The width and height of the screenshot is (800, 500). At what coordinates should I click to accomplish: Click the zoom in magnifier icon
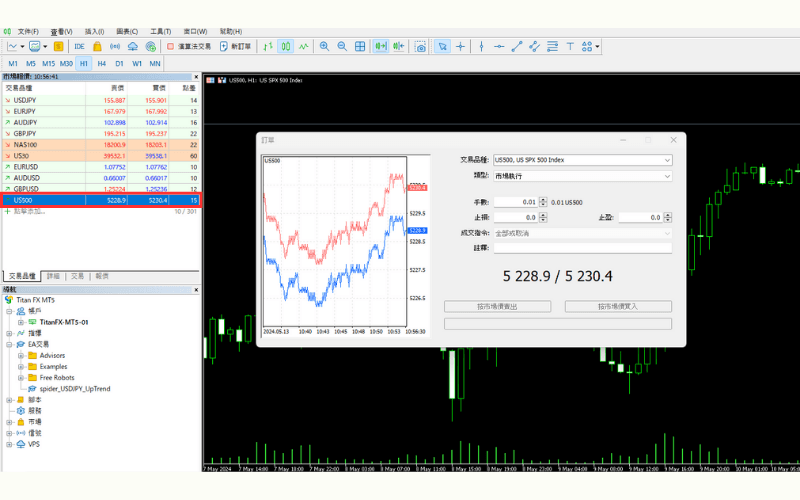tap(323, 46)
